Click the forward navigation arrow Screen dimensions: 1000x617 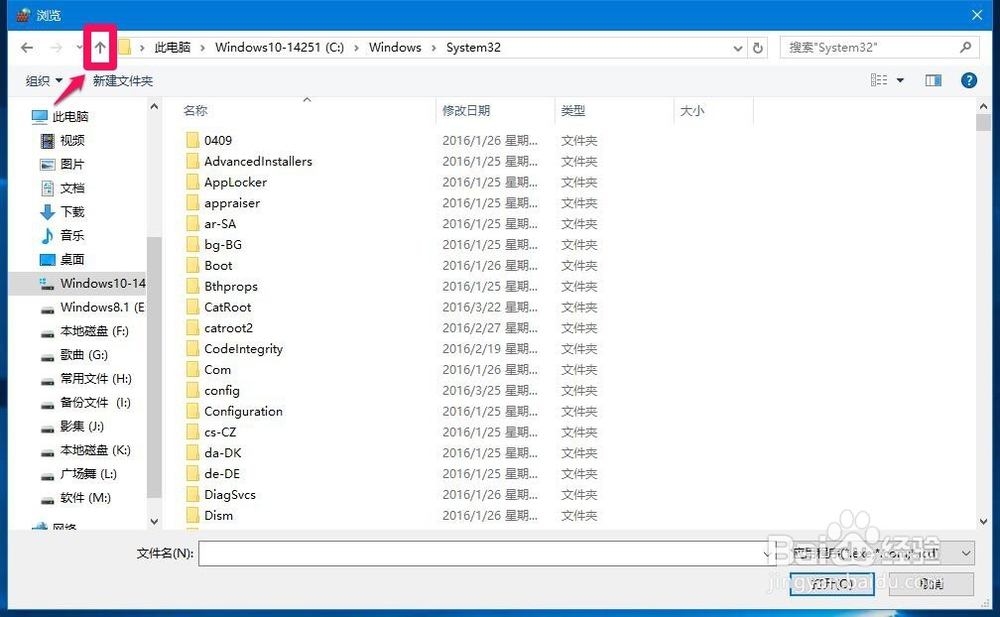point(56,47)
